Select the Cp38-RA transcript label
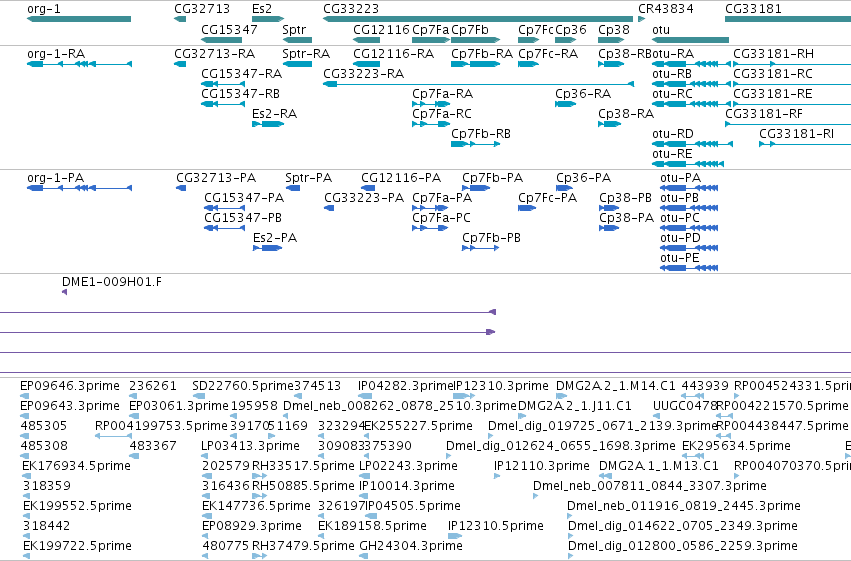The height and width of the screenshot is (561, 851). click(x=626, y=114)
